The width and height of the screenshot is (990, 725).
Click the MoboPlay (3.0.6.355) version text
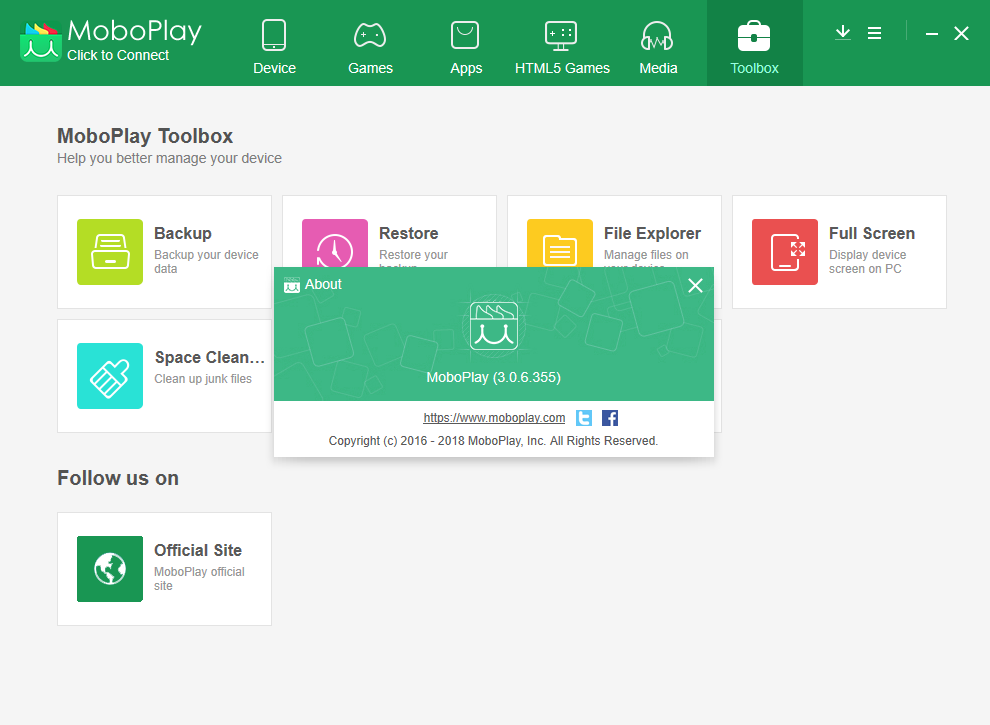click(x=494, y=377)
